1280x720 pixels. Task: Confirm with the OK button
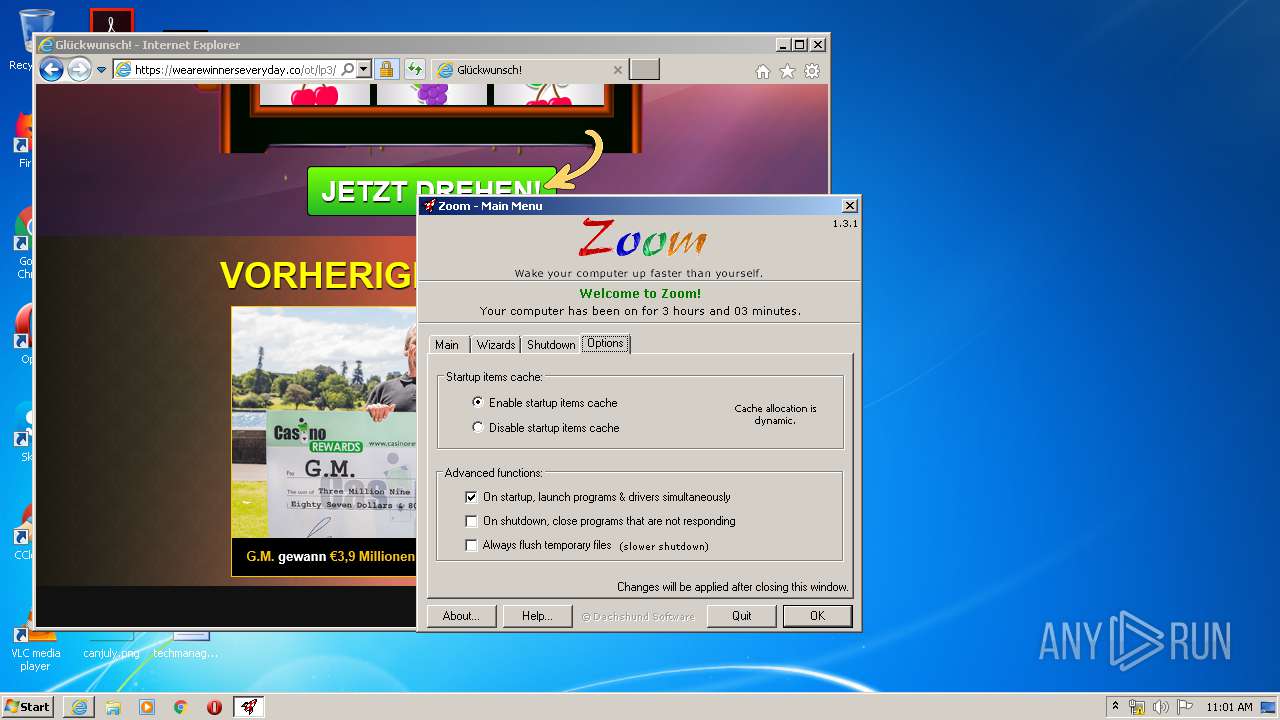tap(817, 616)
